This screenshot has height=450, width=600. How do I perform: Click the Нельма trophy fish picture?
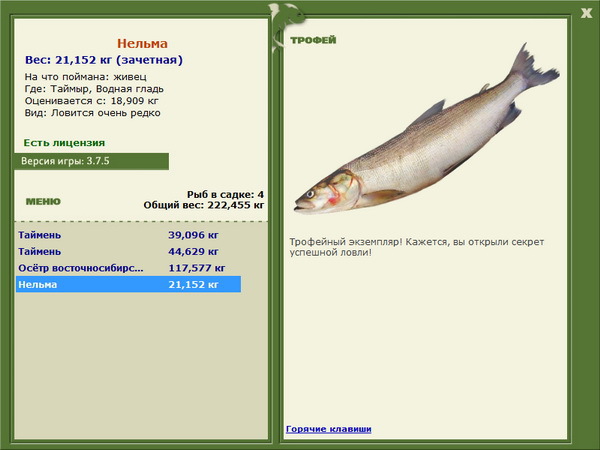pyautogui.click(x=427, y=129)
